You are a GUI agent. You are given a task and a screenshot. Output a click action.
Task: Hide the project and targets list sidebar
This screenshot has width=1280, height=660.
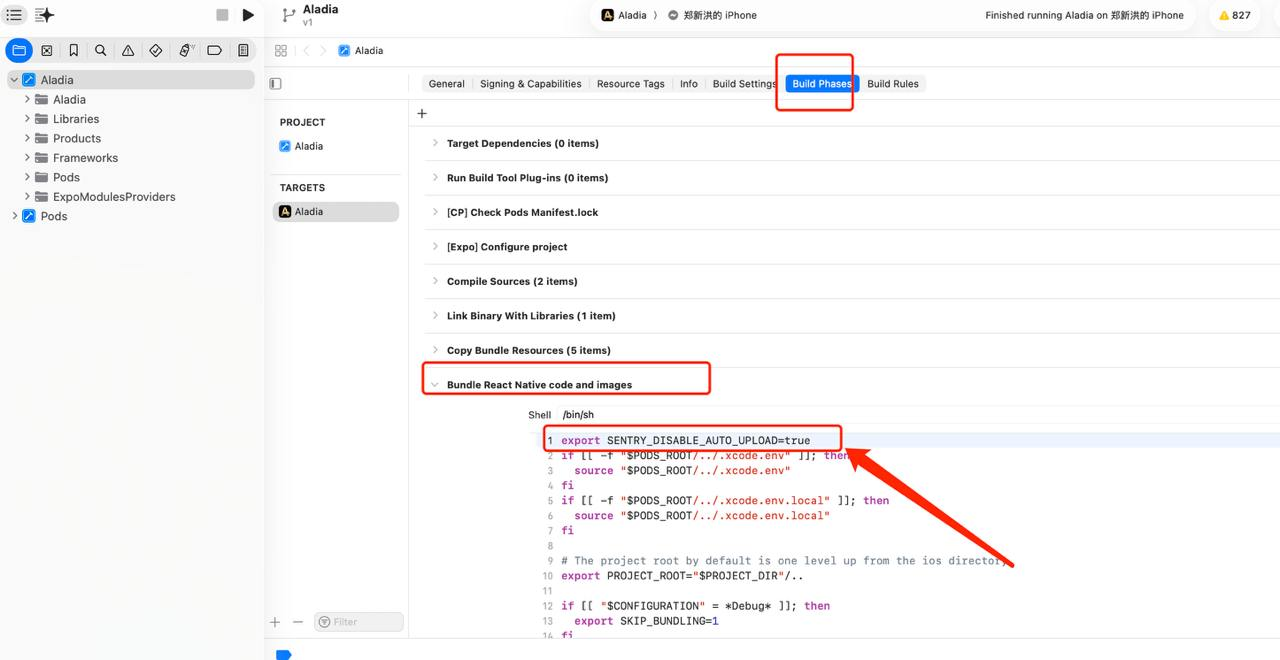(276, 84)
